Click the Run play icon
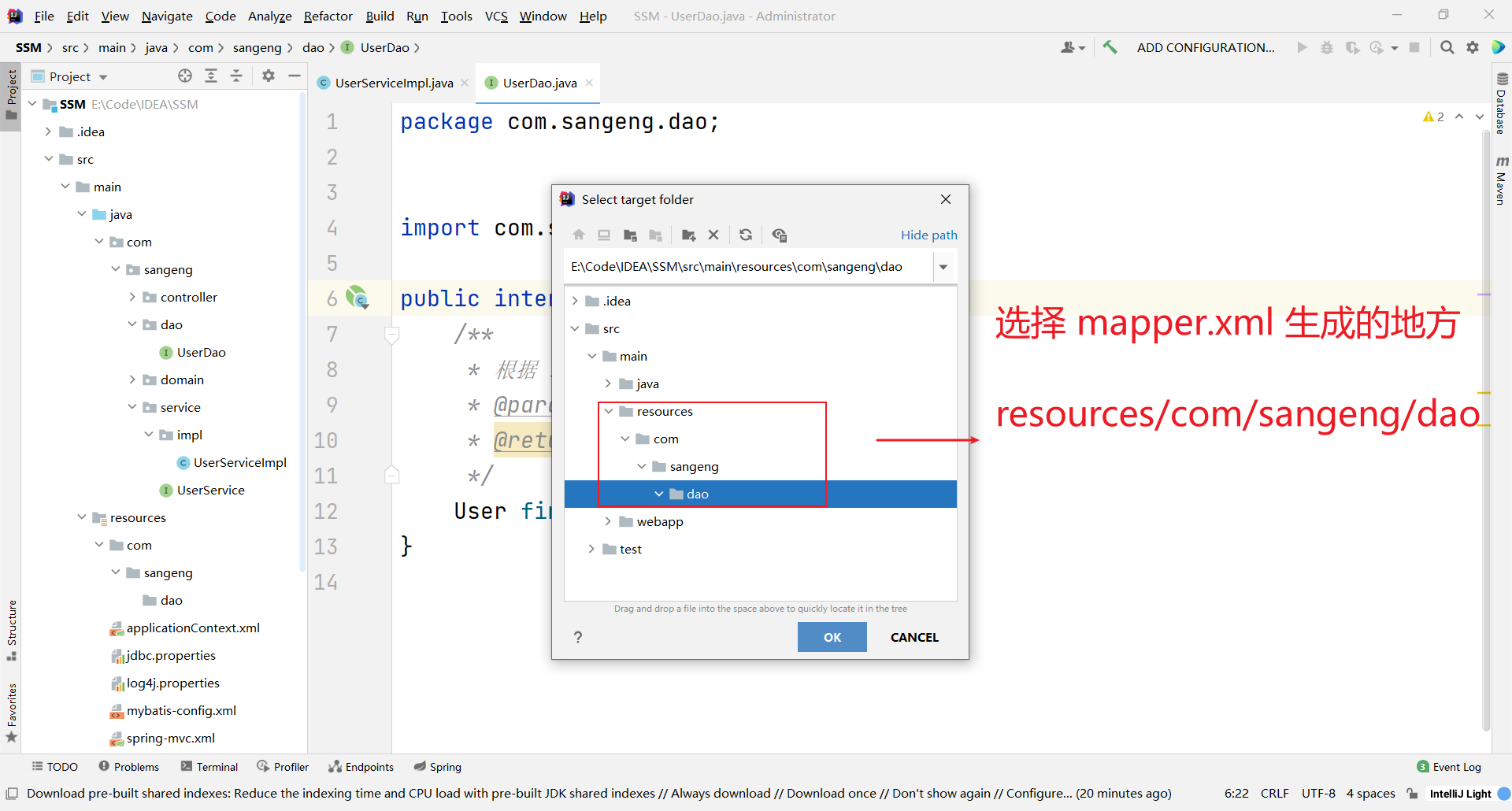This screenshot has width=1512, height=811. [1302, 47]
